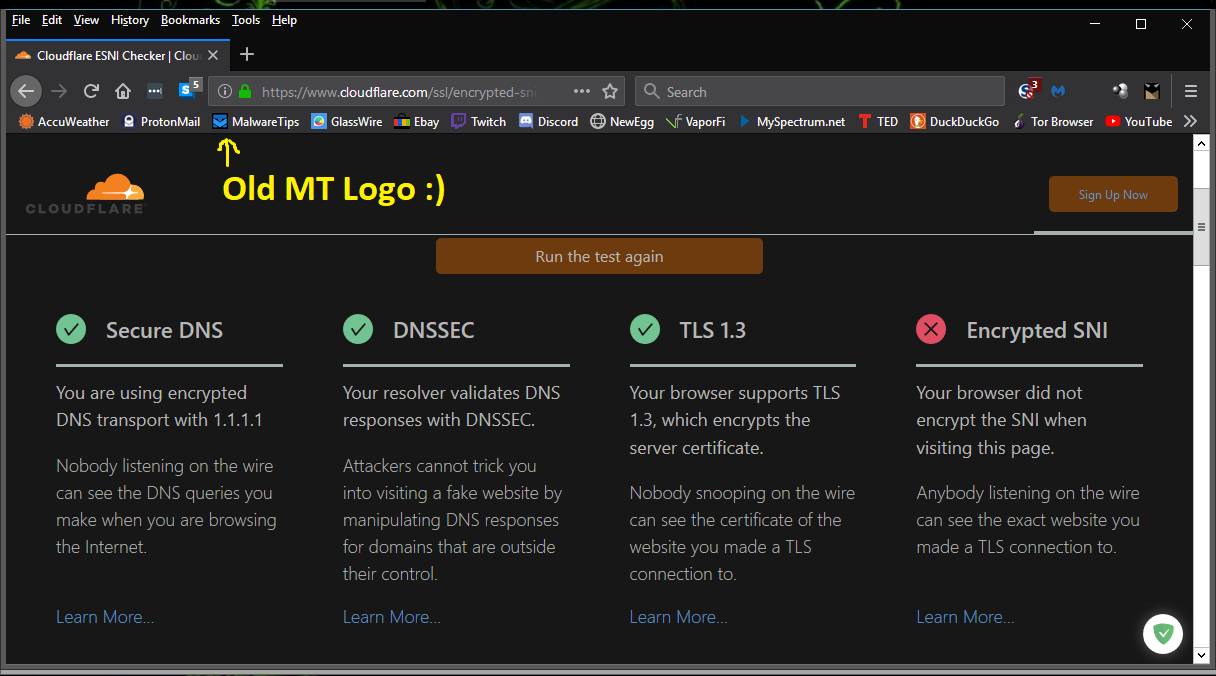
Task: Click the Forward navigation arrow
Action: click(x=59, y=91)
